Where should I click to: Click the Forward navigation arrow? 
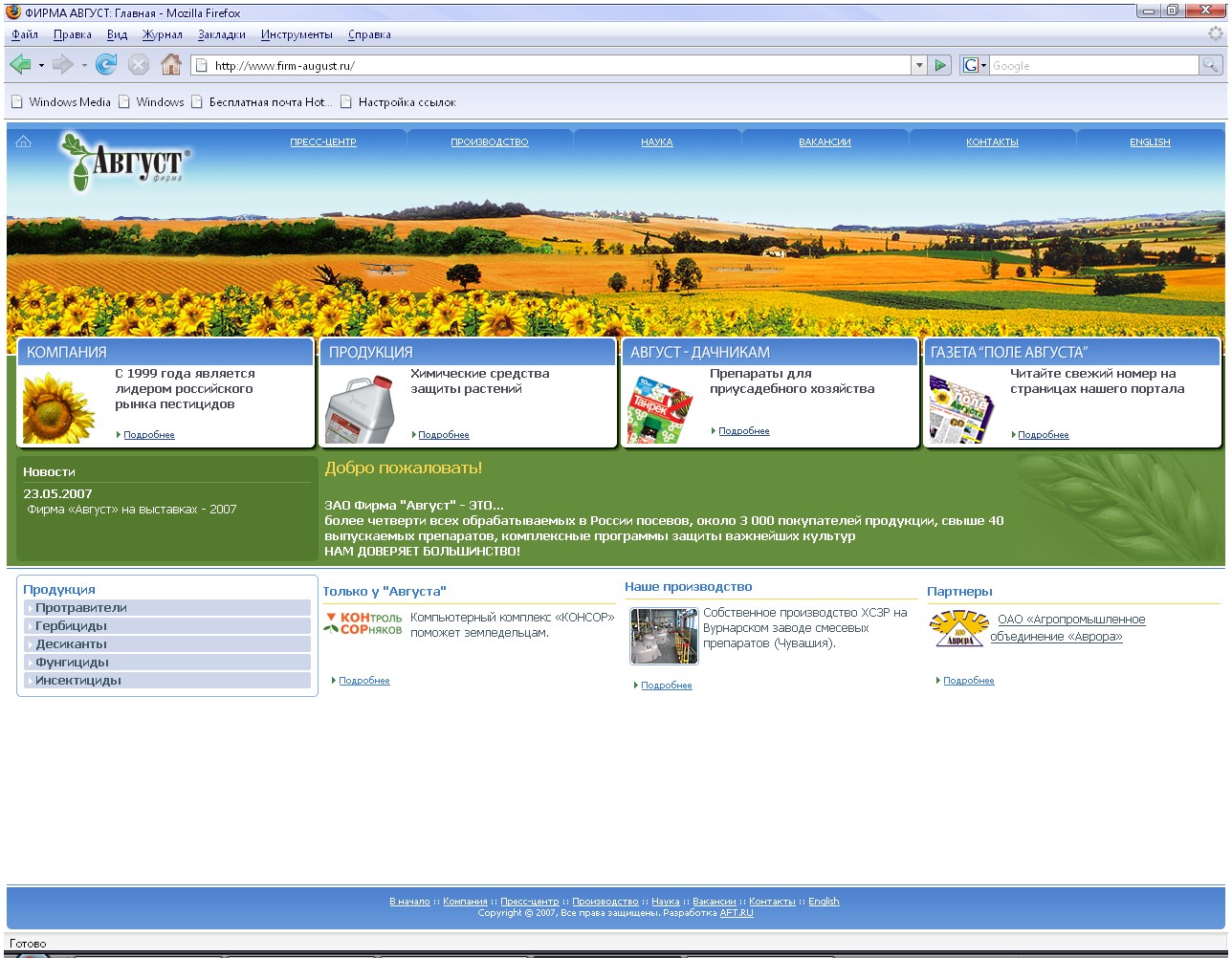pos(63,65)
